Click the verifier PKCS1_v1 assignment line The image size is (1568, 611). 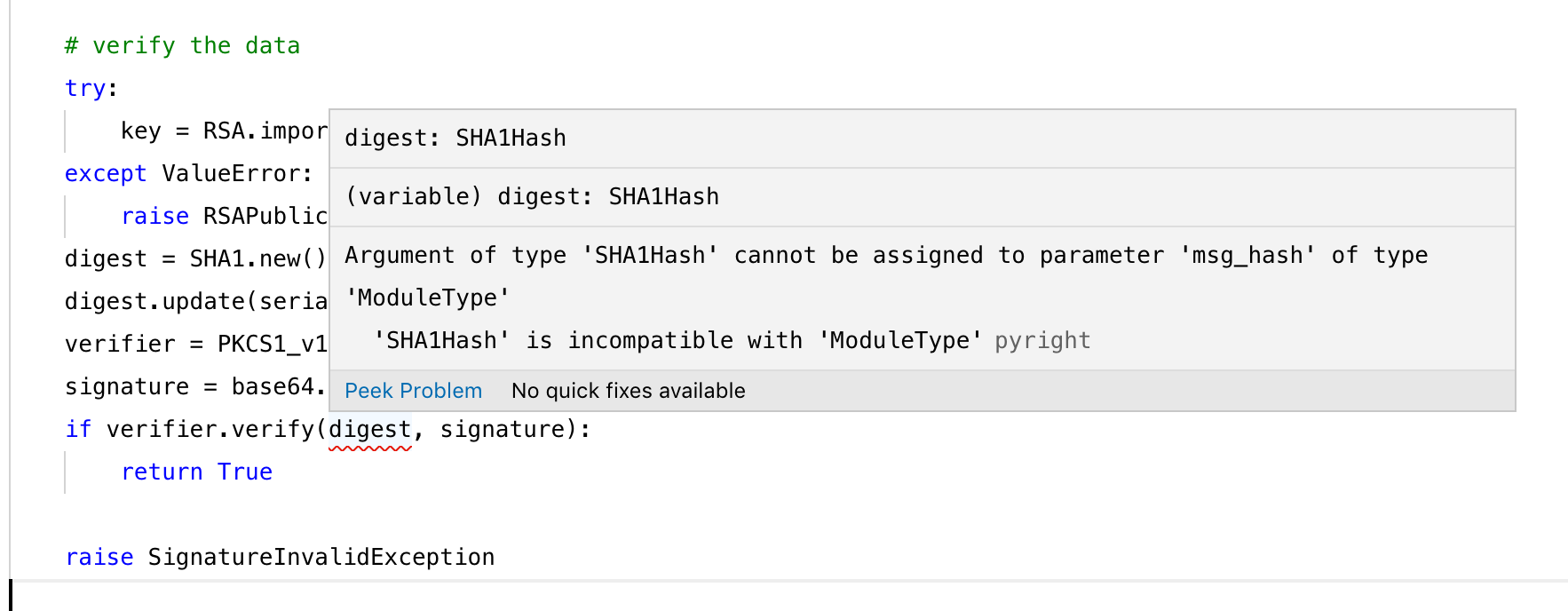(195, 344)
